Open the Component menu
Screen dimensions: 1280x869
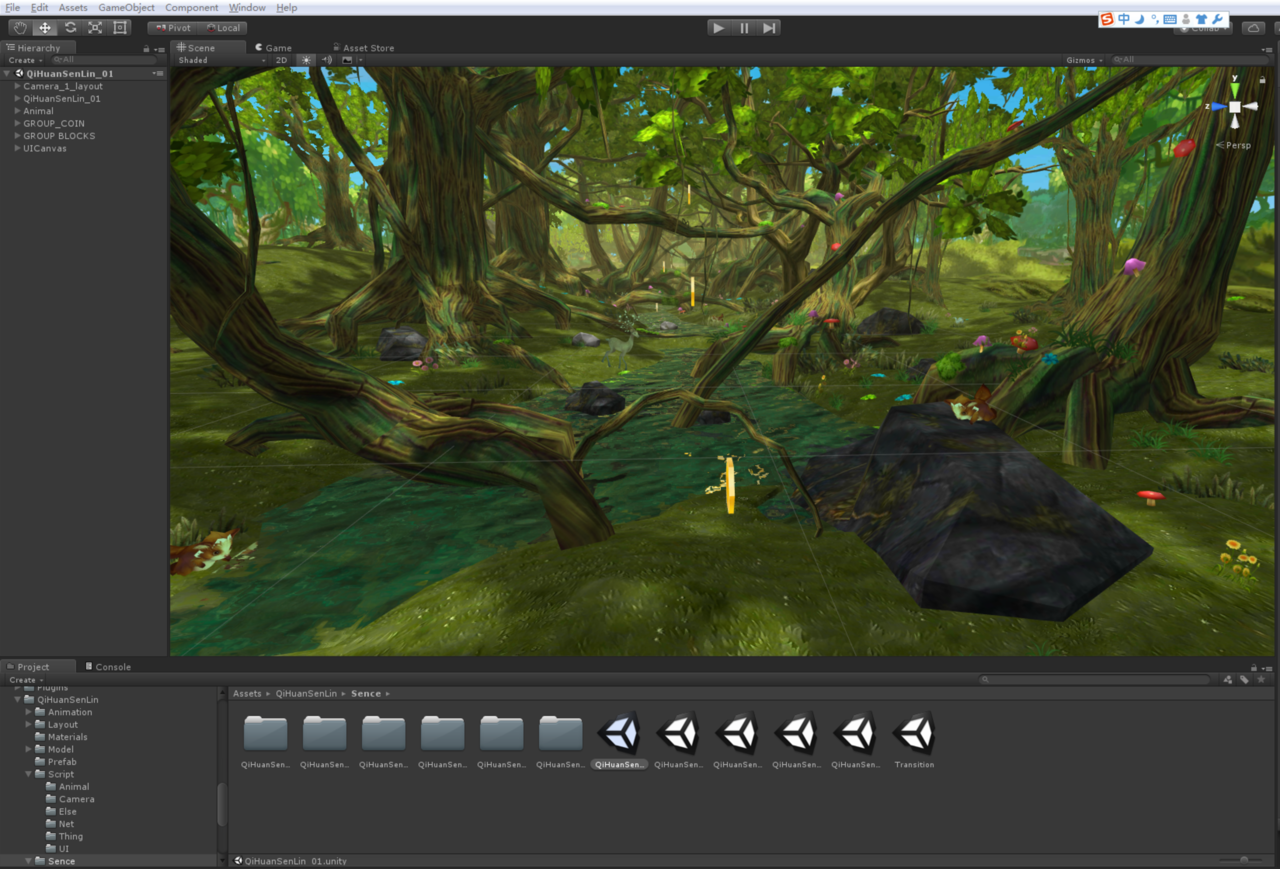pyautogui.click(x=191, y=7)
